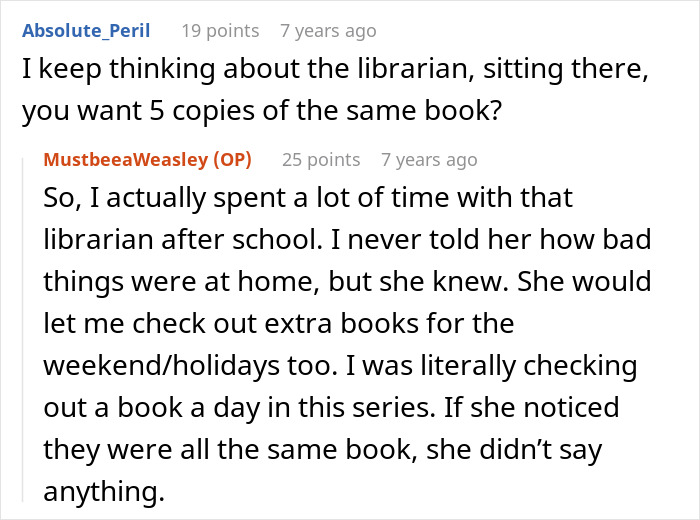Click the phrase 'sitting there,' in the top comment
700x520 pixels.
tap(565, 69)
